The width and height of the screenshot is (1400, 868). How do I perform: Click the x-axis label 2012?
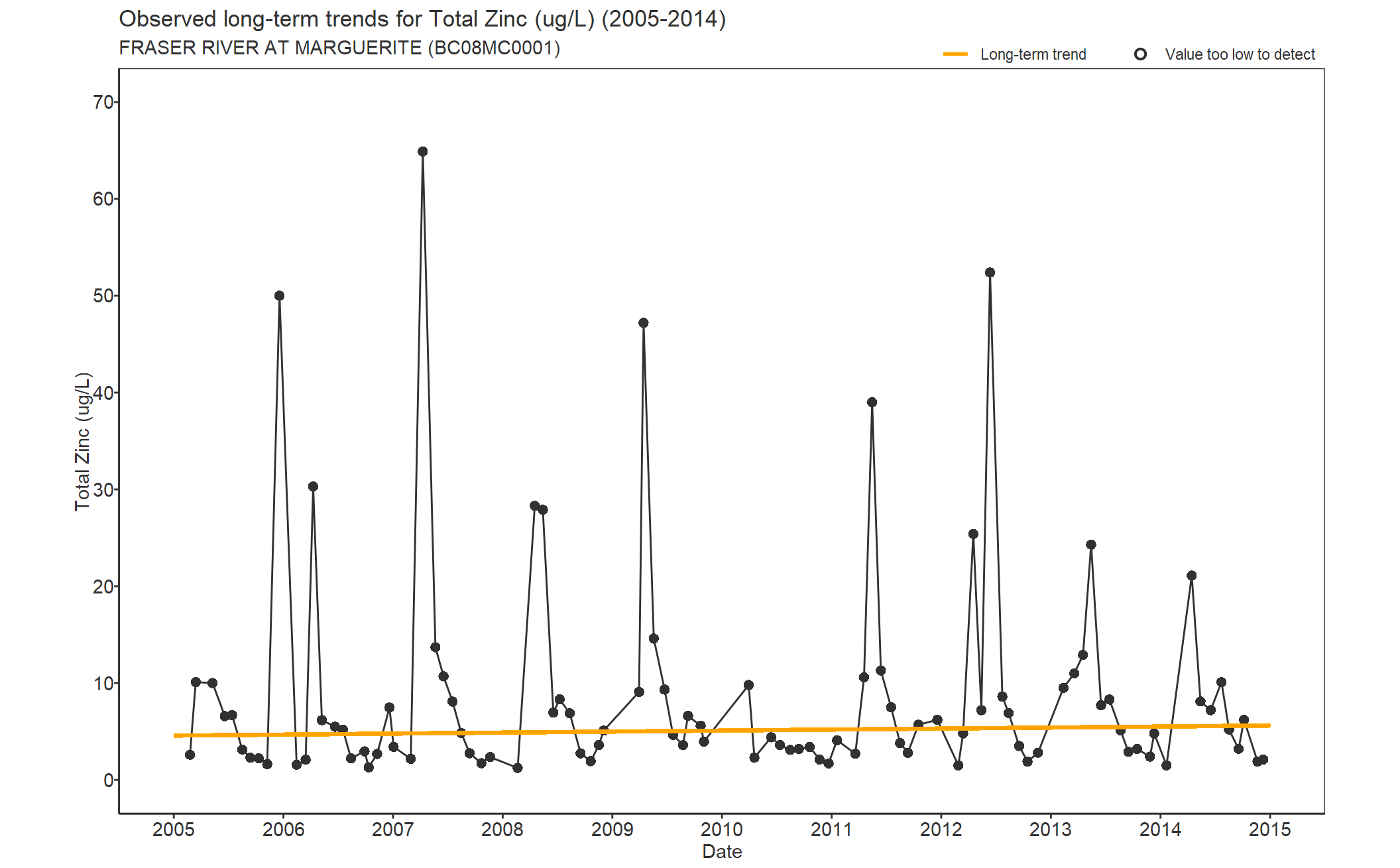(941, 830)
